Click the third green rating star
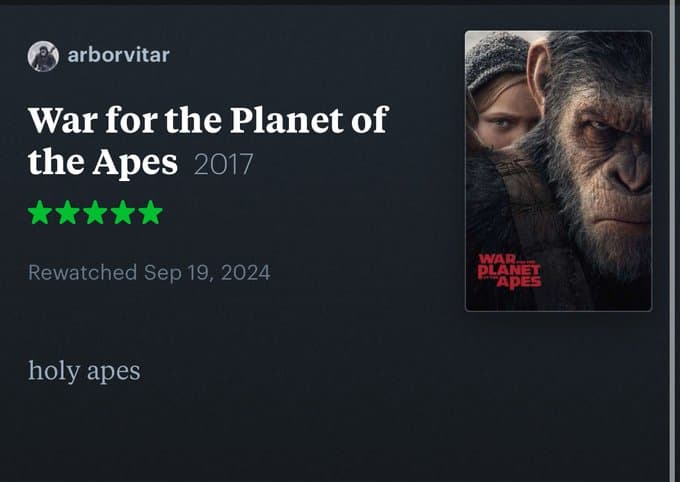Screen dimensions: 680x482 point(95,212)
